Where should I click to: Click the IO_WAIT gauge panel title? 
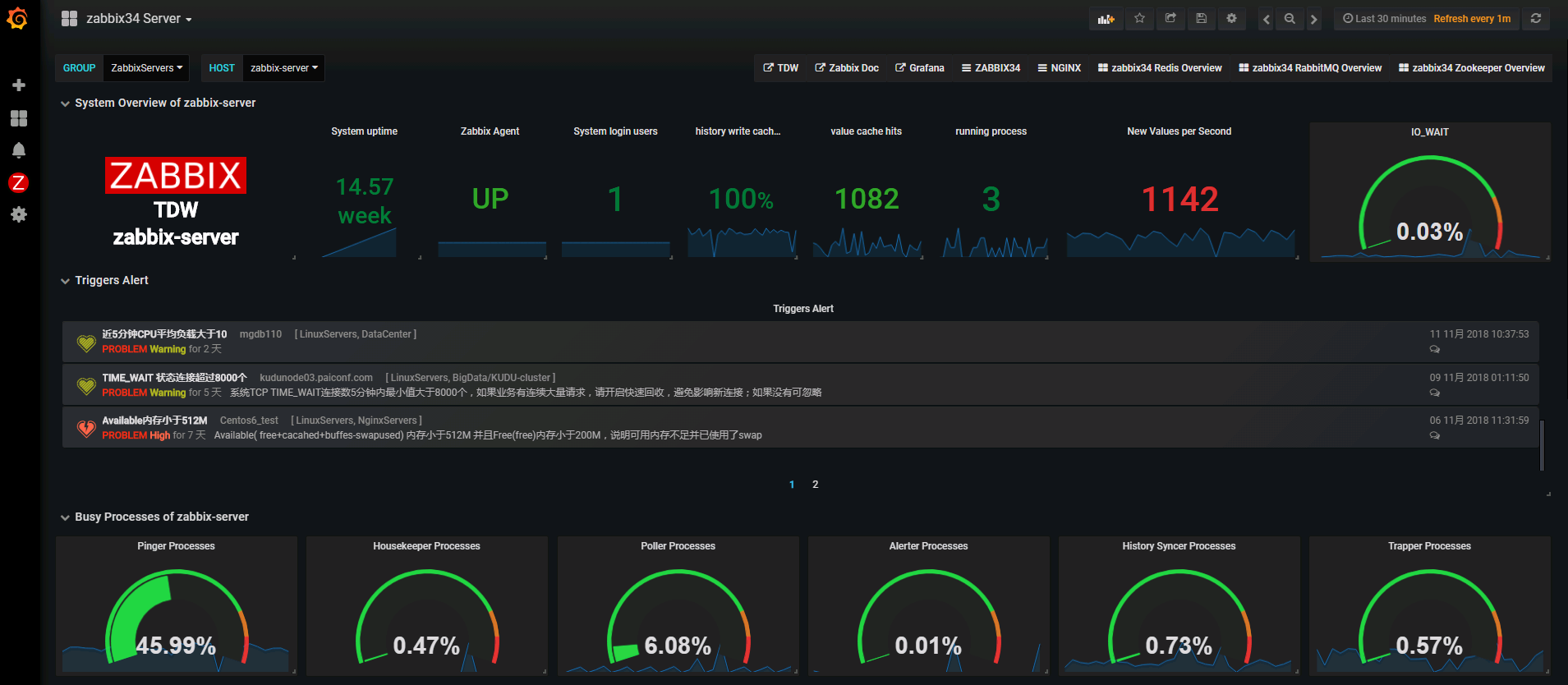[1430, 132]
